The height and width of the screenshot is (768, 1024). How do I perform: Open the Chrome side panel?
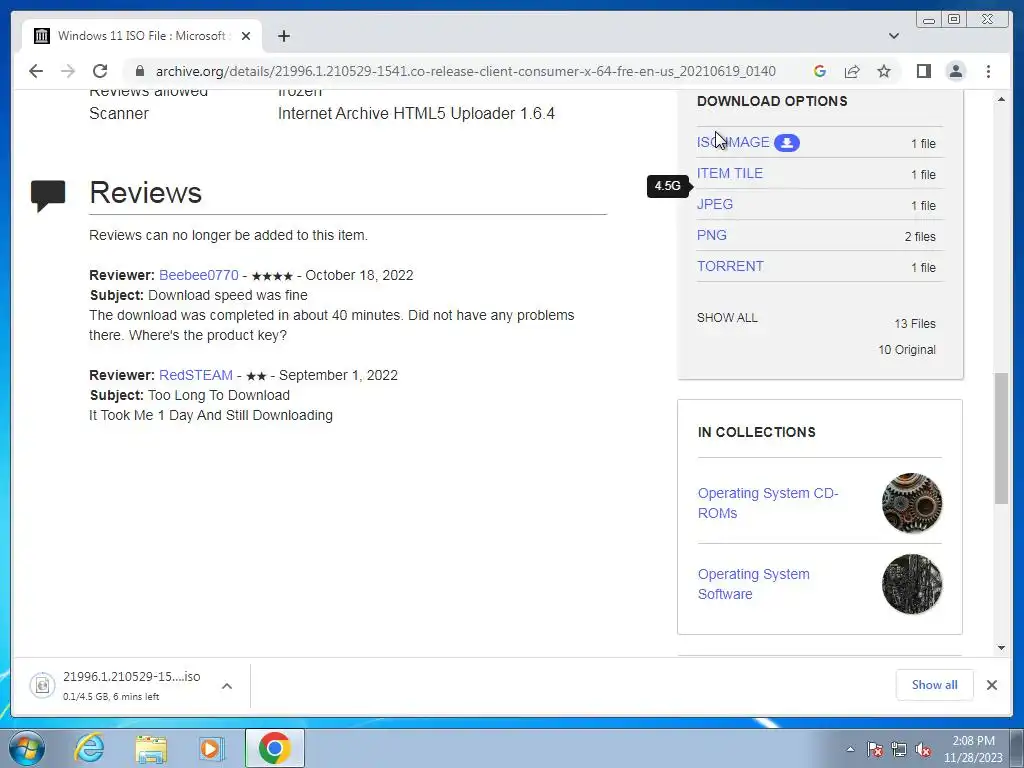coord(923,71)
